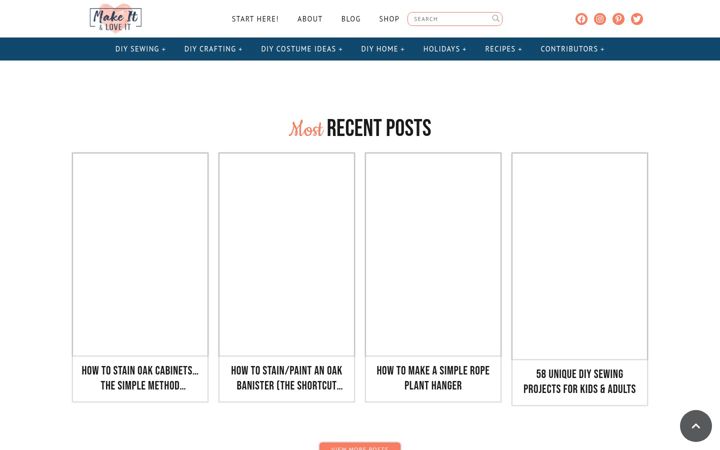Open 58 Unique DIY Sewing Projects title
The image size is (720, 450).
[579, 382]
